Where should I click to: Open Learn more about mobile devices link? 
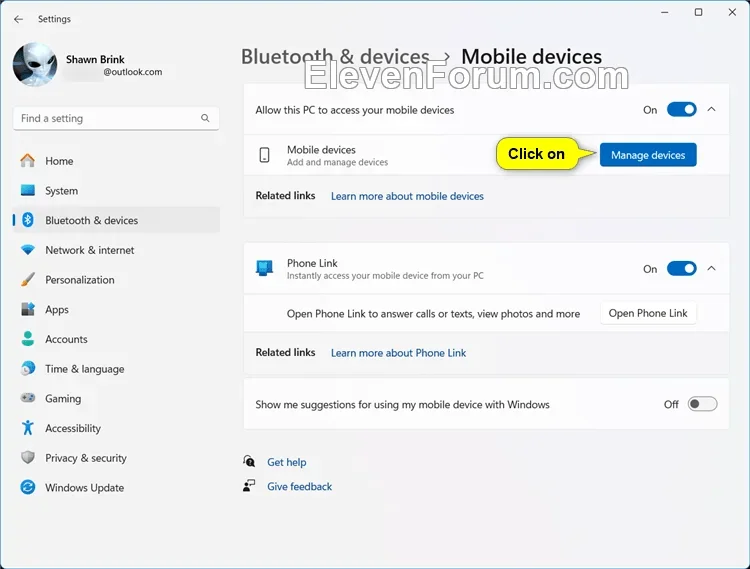[407, 196]
